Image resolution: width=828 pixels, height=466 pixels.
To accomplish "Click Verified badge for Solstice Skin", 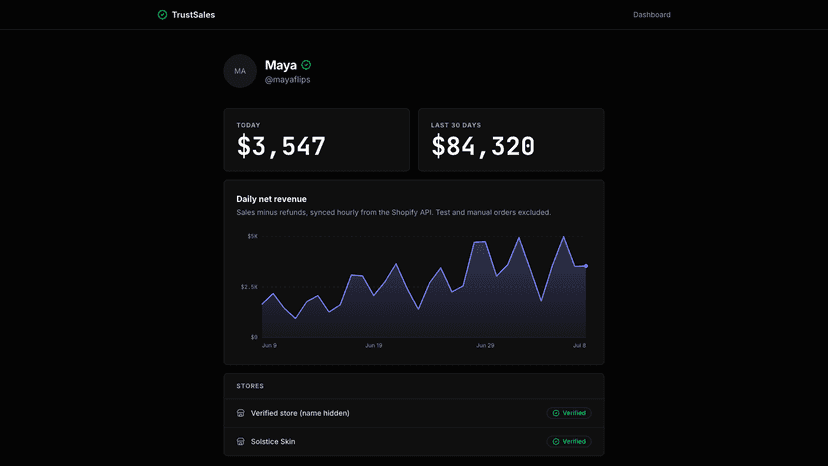I will tap(569, 442).
